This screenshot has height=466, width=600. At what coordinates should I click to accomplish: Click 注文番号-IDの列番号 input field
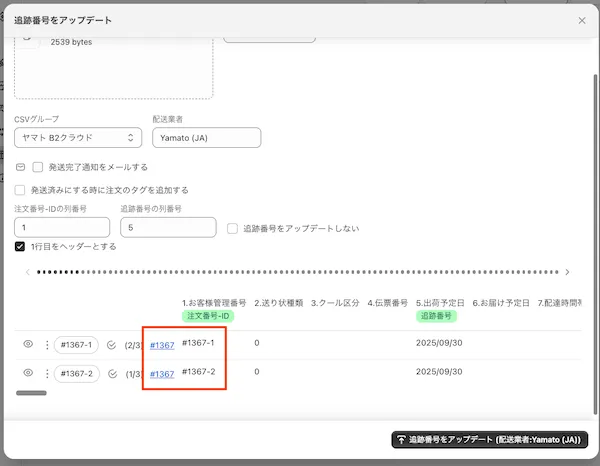point(60,228)
